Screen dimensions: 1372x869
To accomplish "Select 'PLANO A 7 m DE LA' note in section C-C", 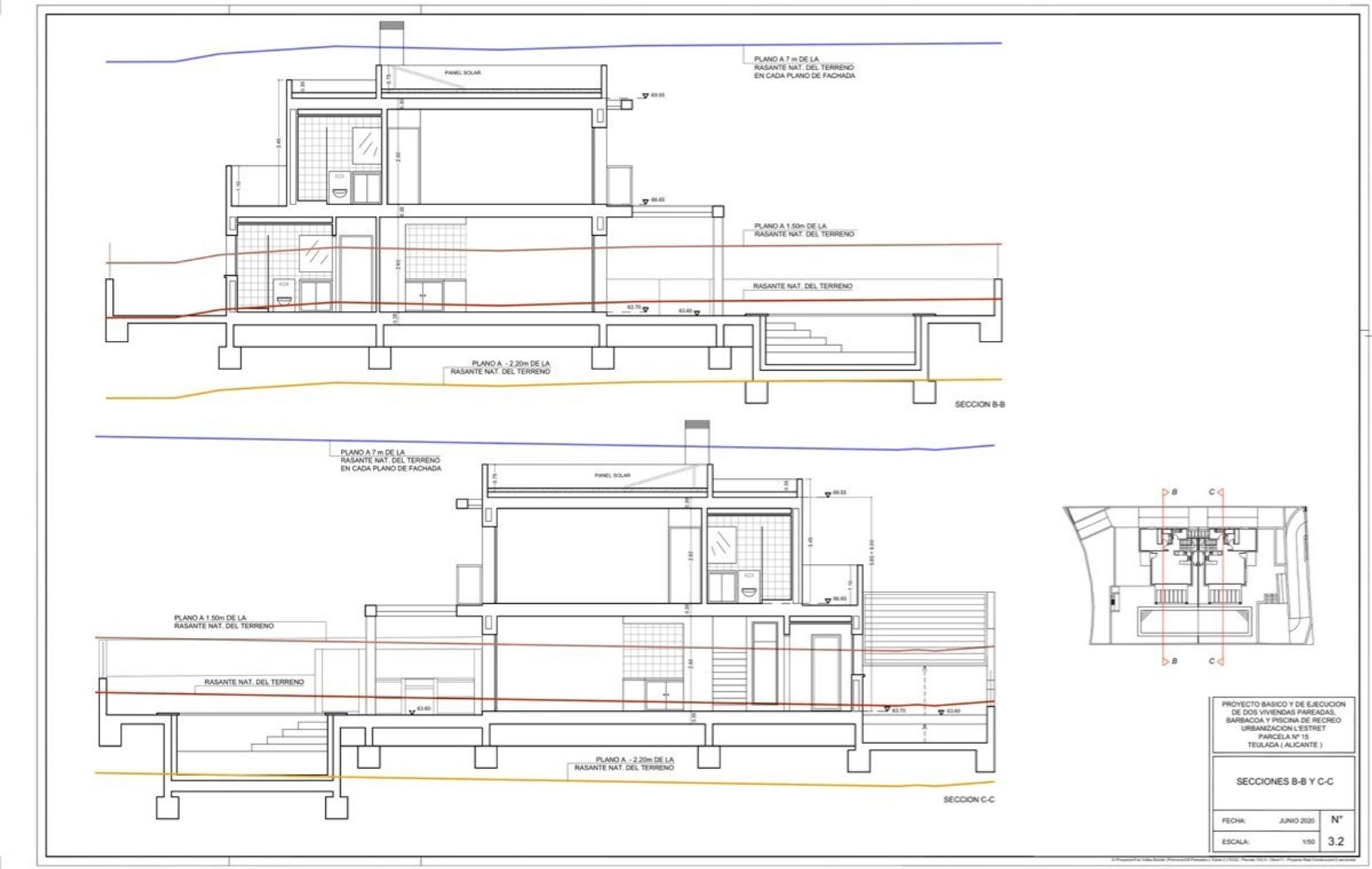I will pos(372,452).
